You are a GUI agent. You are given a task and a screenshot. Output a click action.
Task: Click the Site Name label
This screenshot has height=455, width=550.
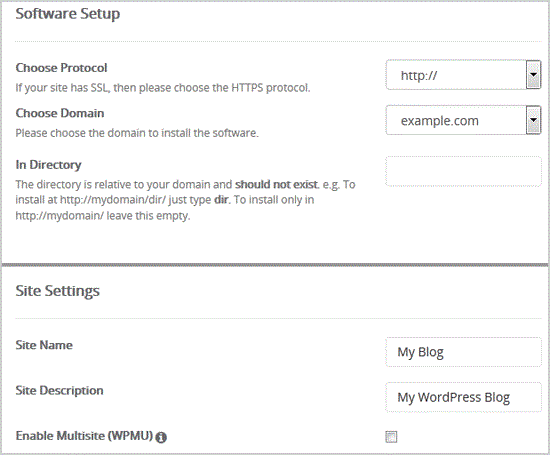[x=44, y=345]
